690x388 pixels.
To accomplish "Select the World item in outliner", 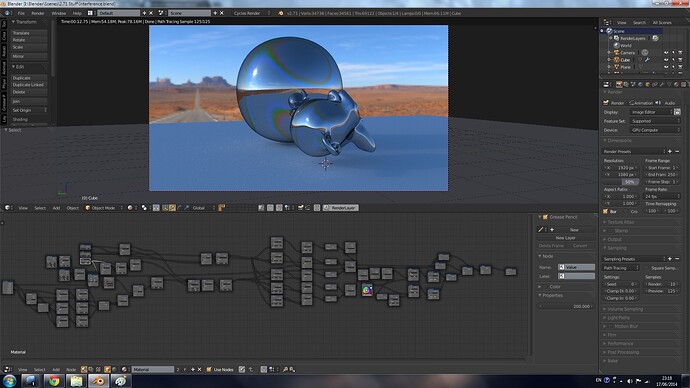I will point(625,45).
